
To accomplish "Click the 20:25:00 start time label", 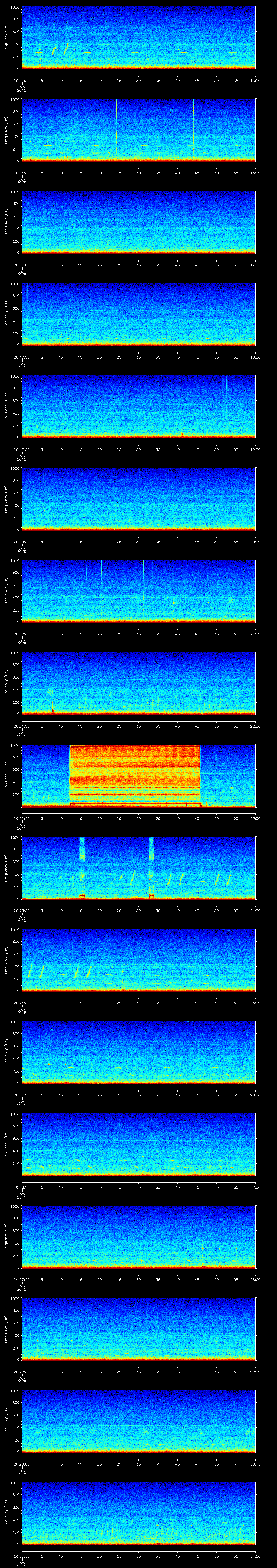I will (x=21, y=1095).
